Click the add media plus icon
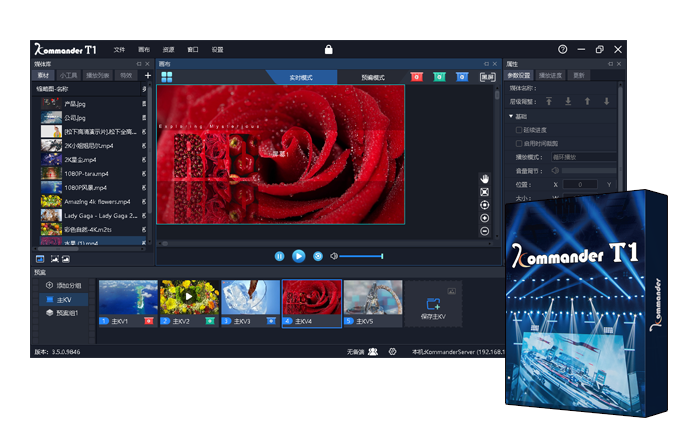 pyautogui.click(x=148, y=75)
